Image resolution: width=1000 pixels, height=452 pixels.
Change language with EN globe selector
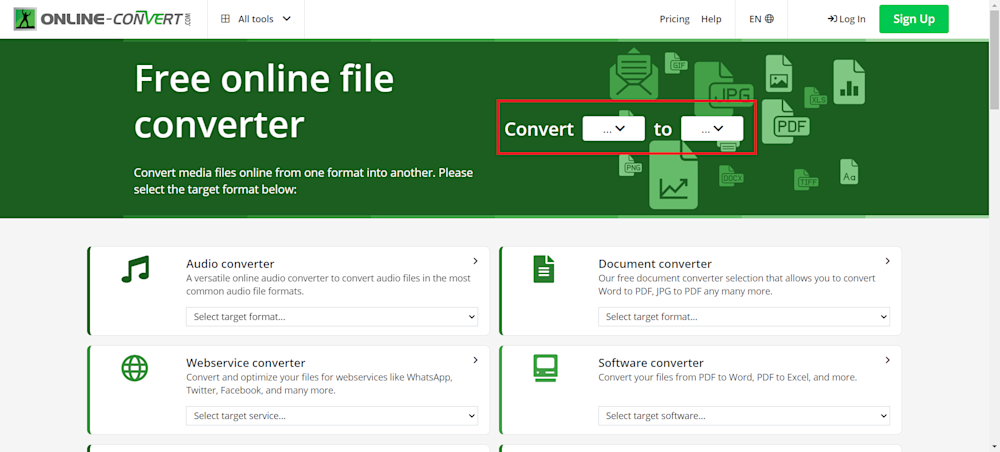tap(761, 19)
